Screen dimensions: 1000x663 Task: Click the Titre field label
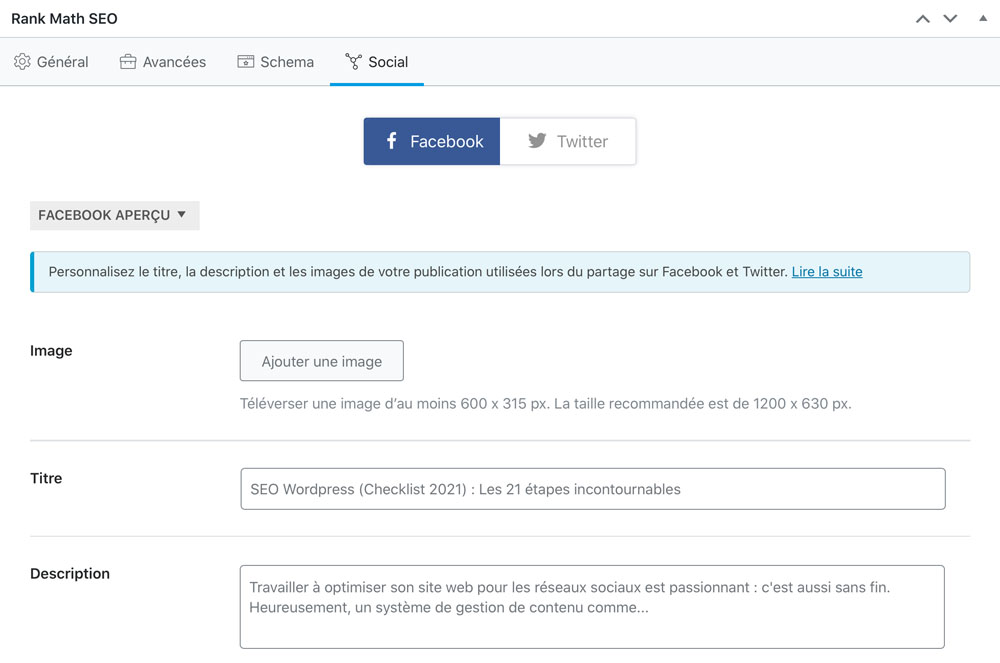(46, 478)
